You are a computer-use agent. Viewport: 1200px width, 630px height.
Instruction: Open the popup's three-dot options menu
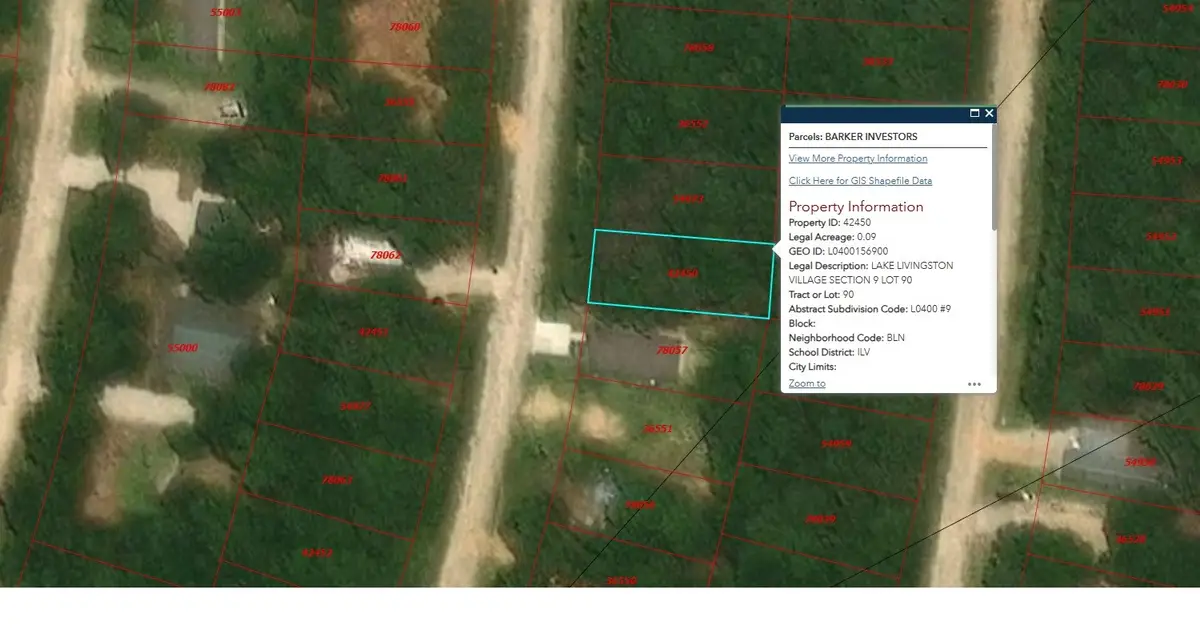pyautogui.click(x=974, y=384)
